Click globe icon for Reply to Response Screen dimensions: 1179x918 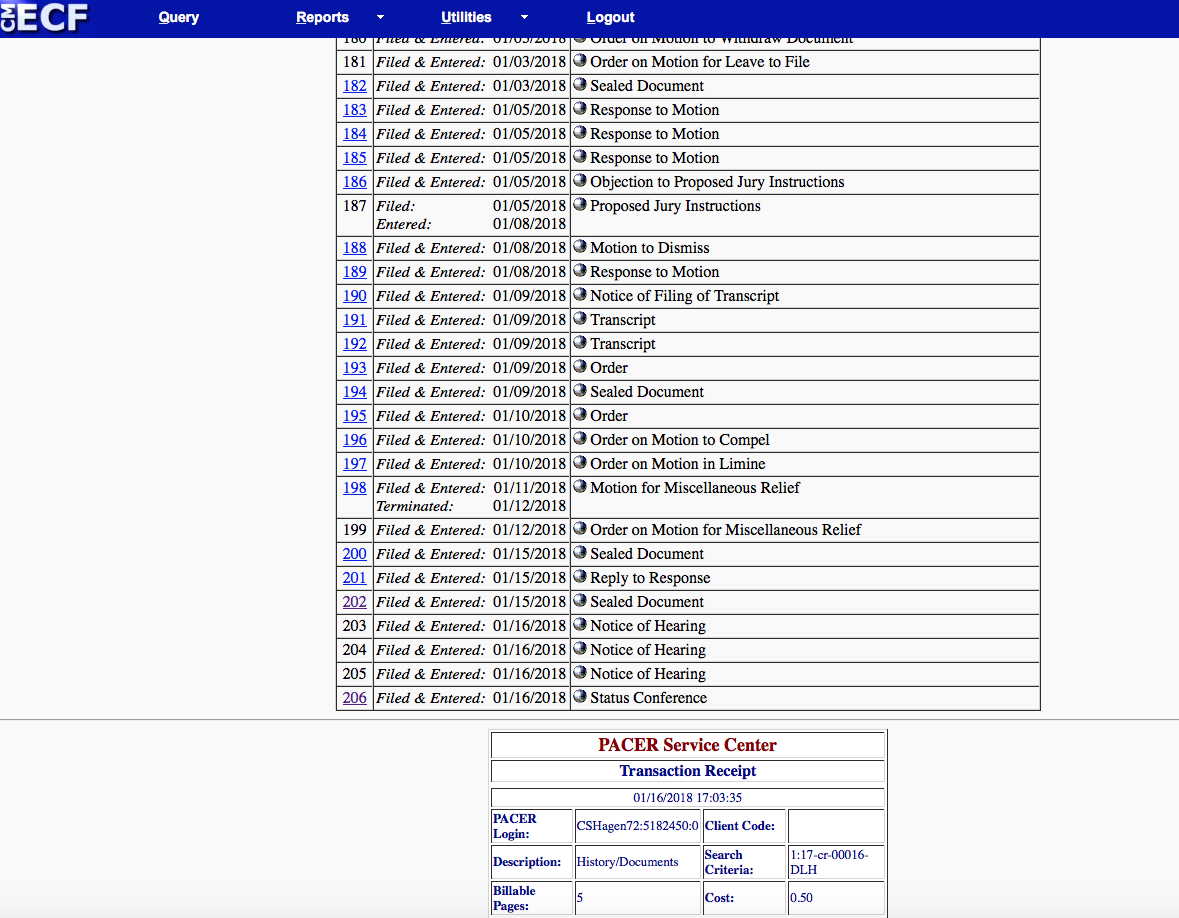pos(580,577)
